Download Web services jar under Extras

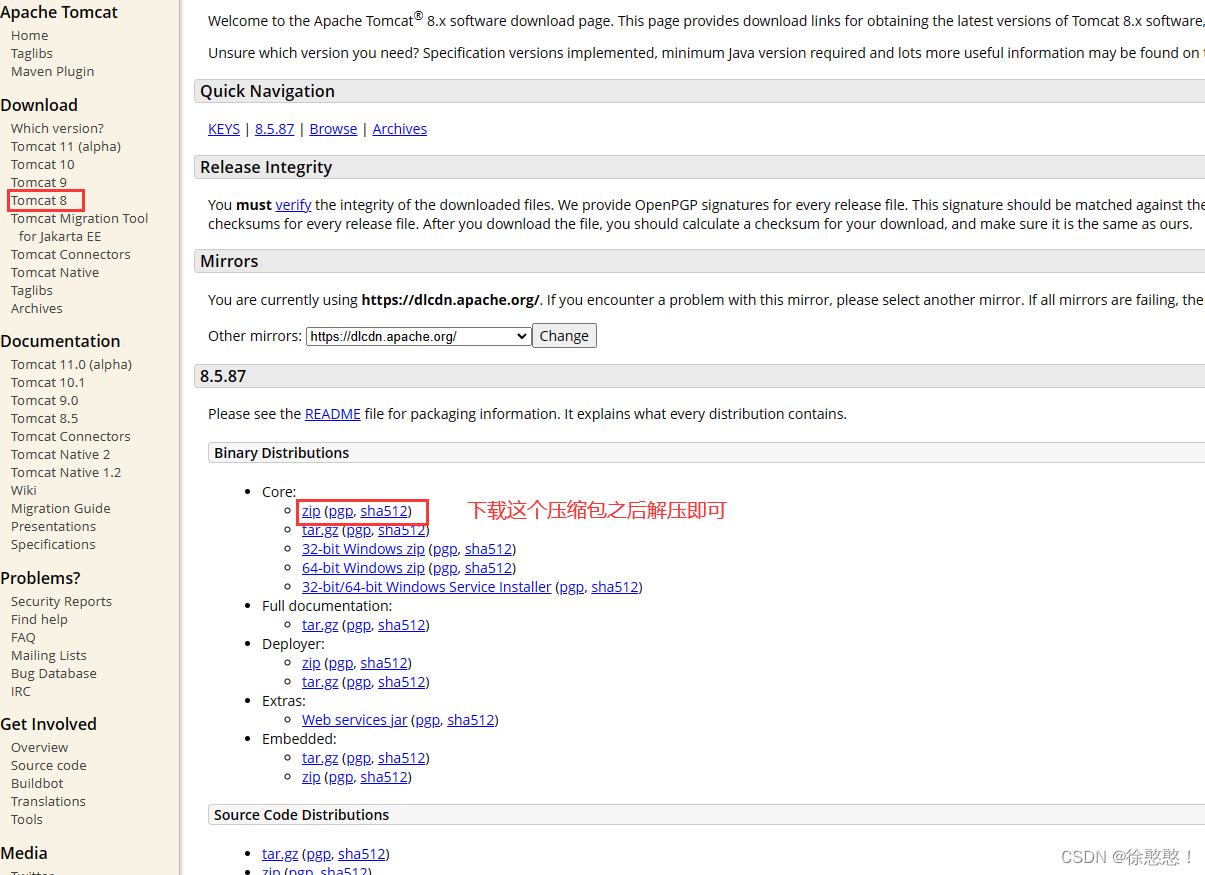[x=354, y=720]
